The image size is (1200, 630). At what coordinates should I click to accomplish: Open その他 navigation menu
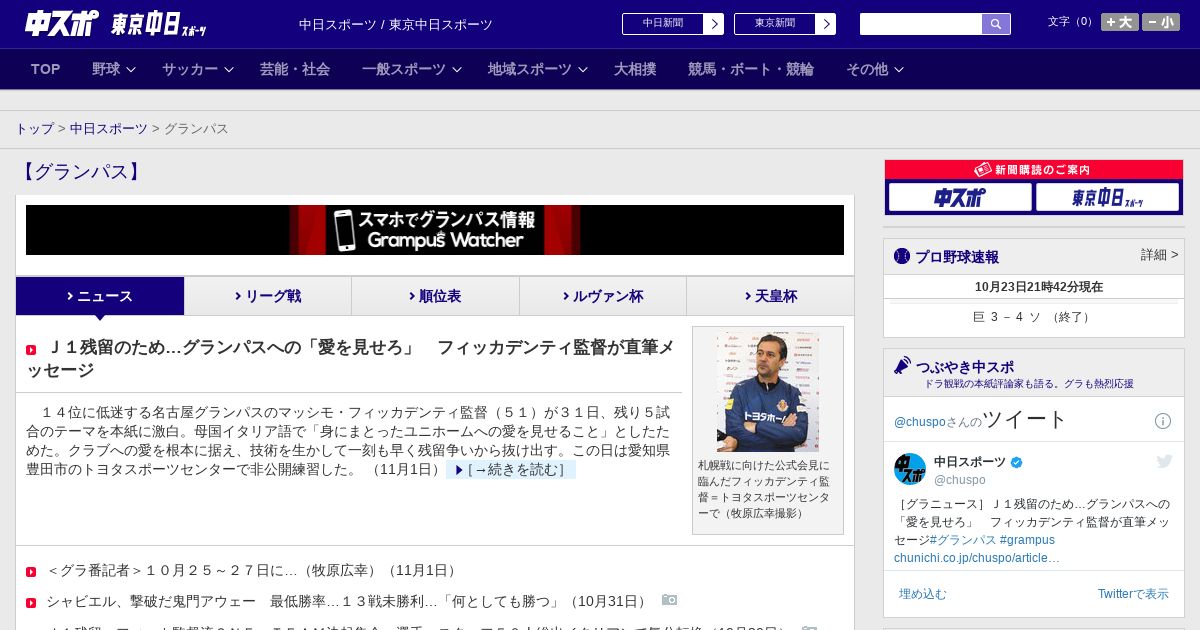(867, 69)
